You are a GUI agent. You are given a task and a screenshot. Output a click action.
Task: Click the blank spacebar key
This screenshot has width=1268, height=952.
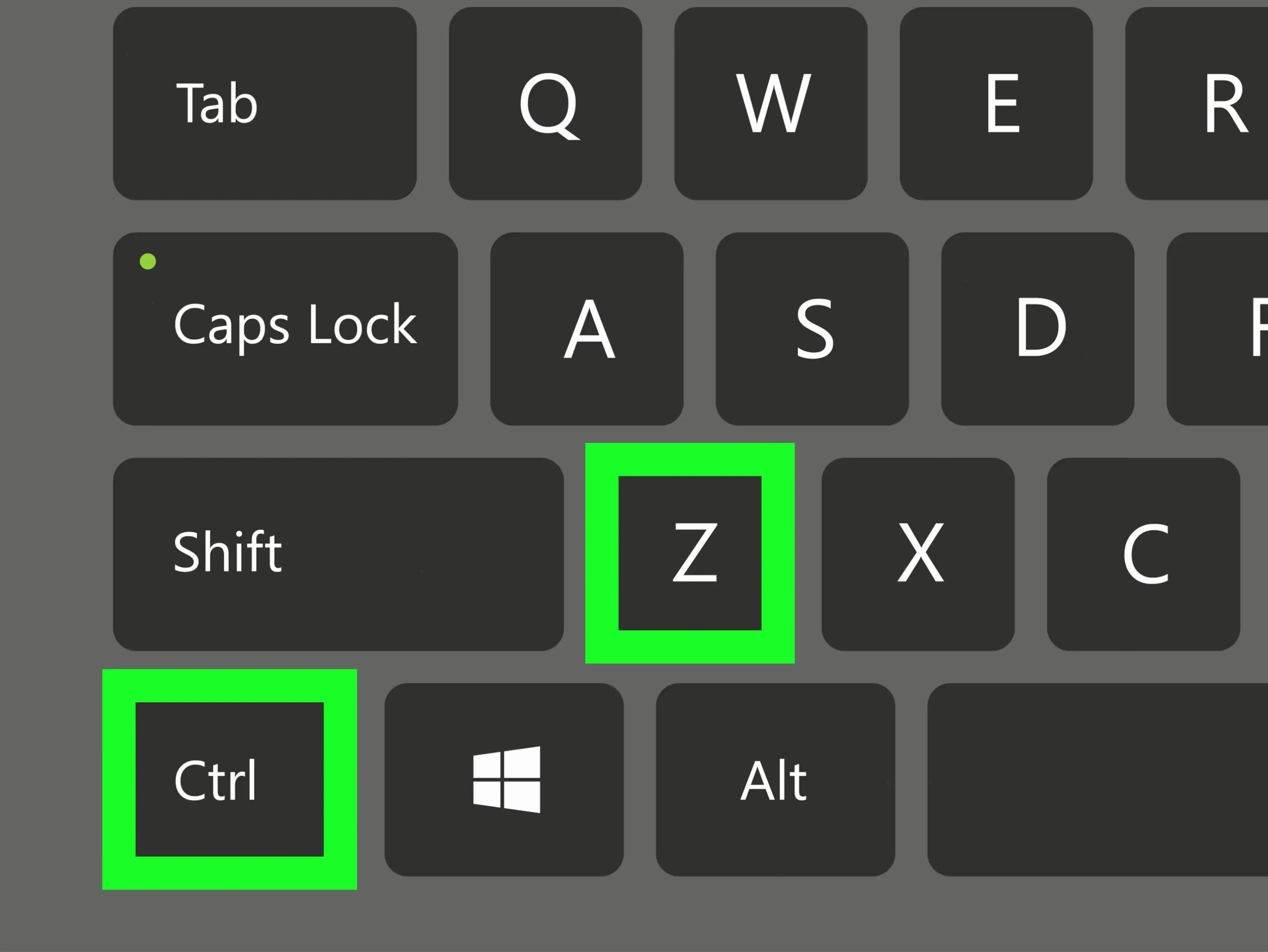(1098, 779)
